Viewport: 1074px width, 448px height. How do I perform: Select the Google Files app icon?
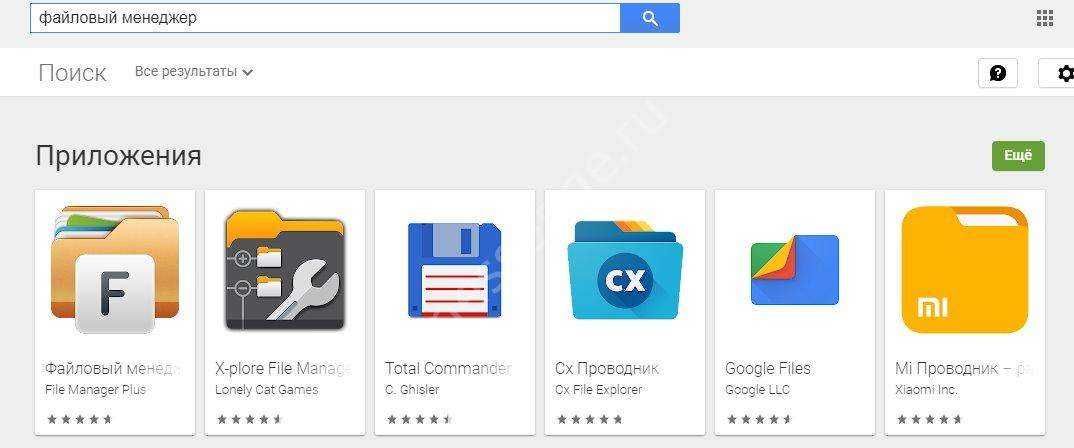point(795,270)
